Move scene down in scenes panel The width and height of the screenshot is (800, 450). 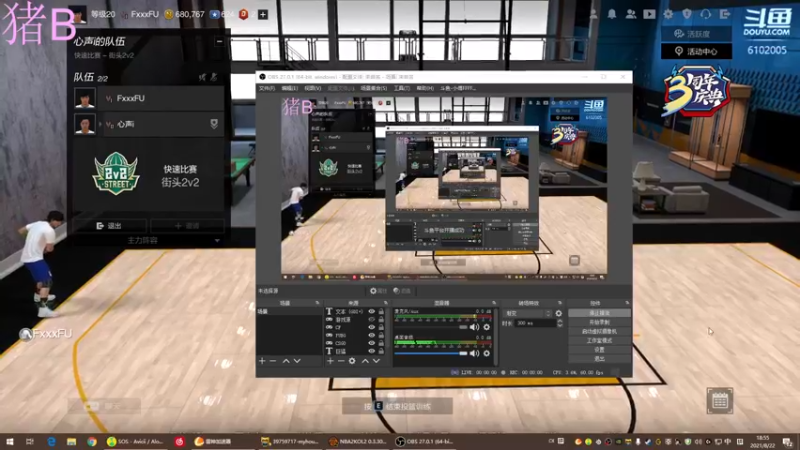[x=297, y=361]
